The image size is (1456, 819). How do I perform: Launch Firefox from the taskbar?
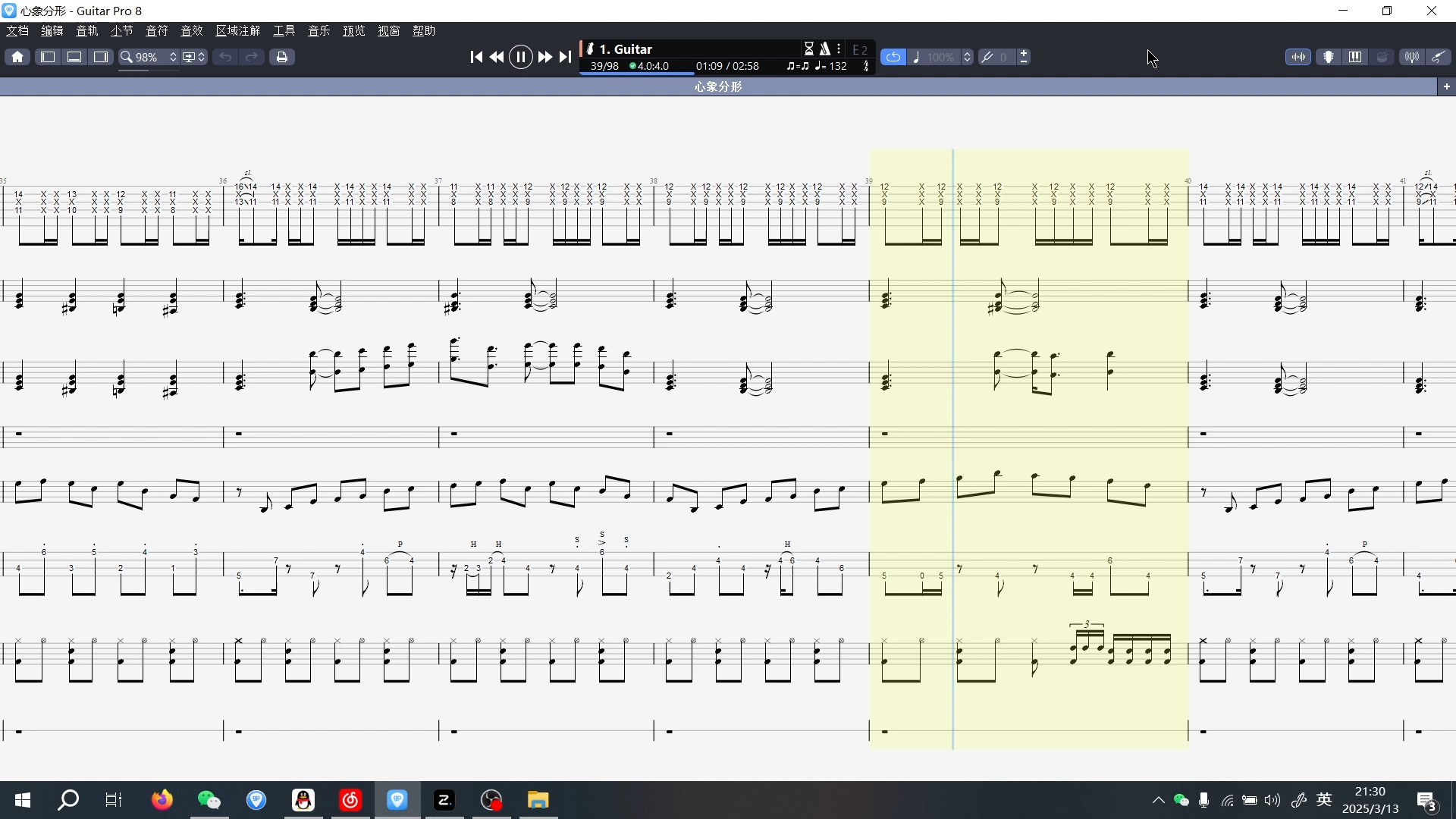coord(162,800)
